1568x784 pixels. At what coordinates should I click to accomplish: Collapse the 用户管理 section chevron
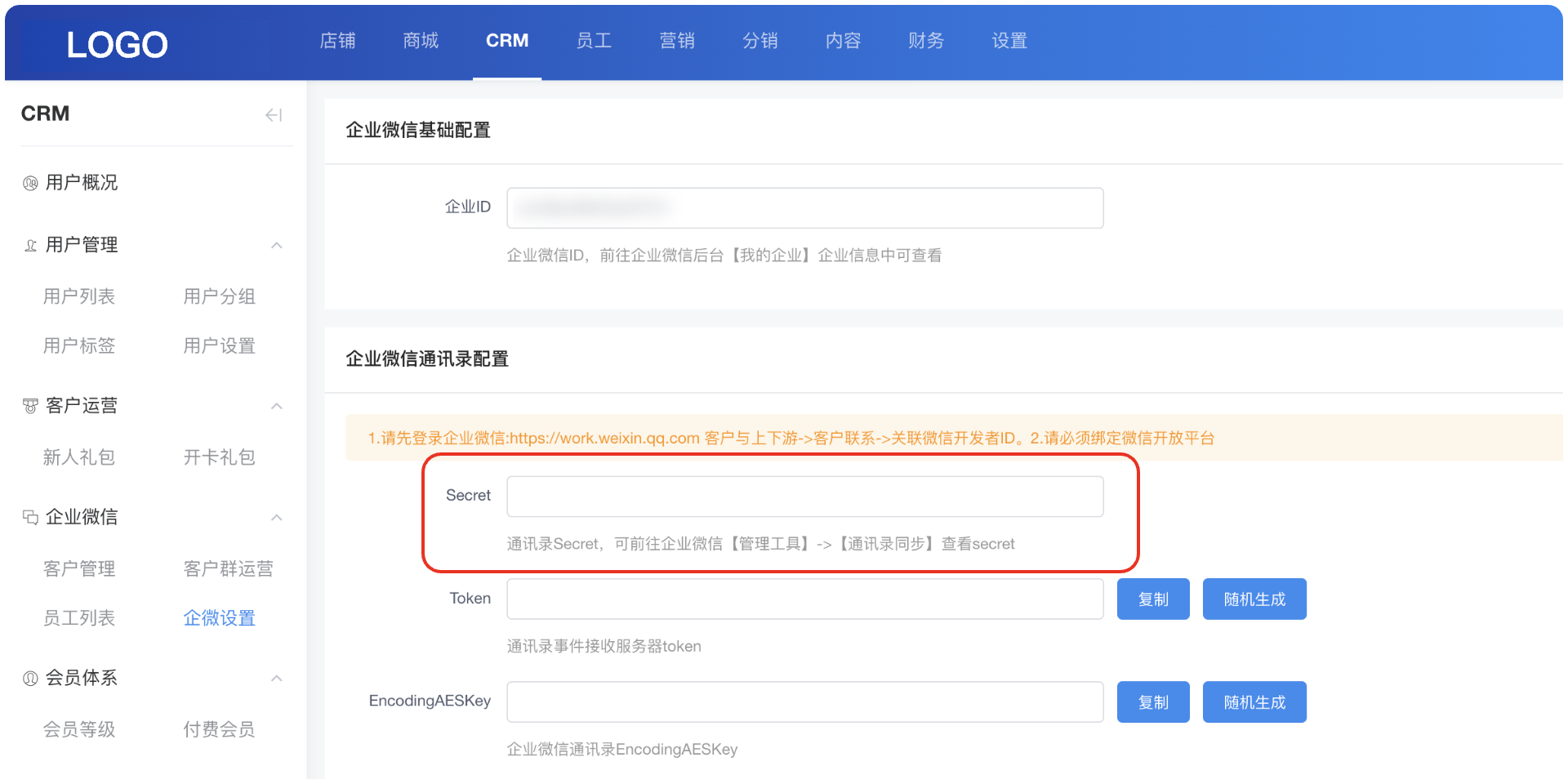(277, 245)
